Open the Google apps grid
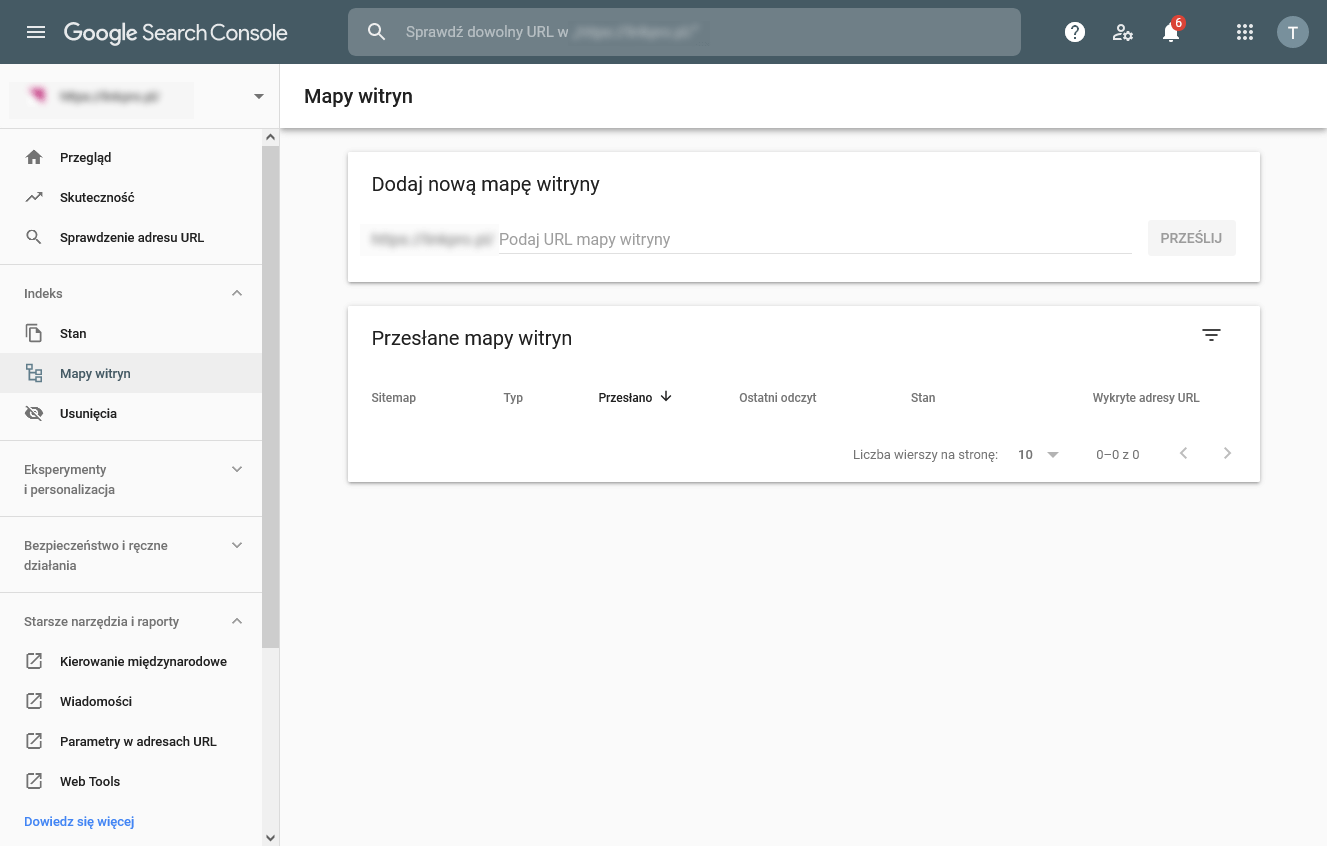Viewport: 1327px width, 846px height. pyautogui.click(x=1245, y=32)
